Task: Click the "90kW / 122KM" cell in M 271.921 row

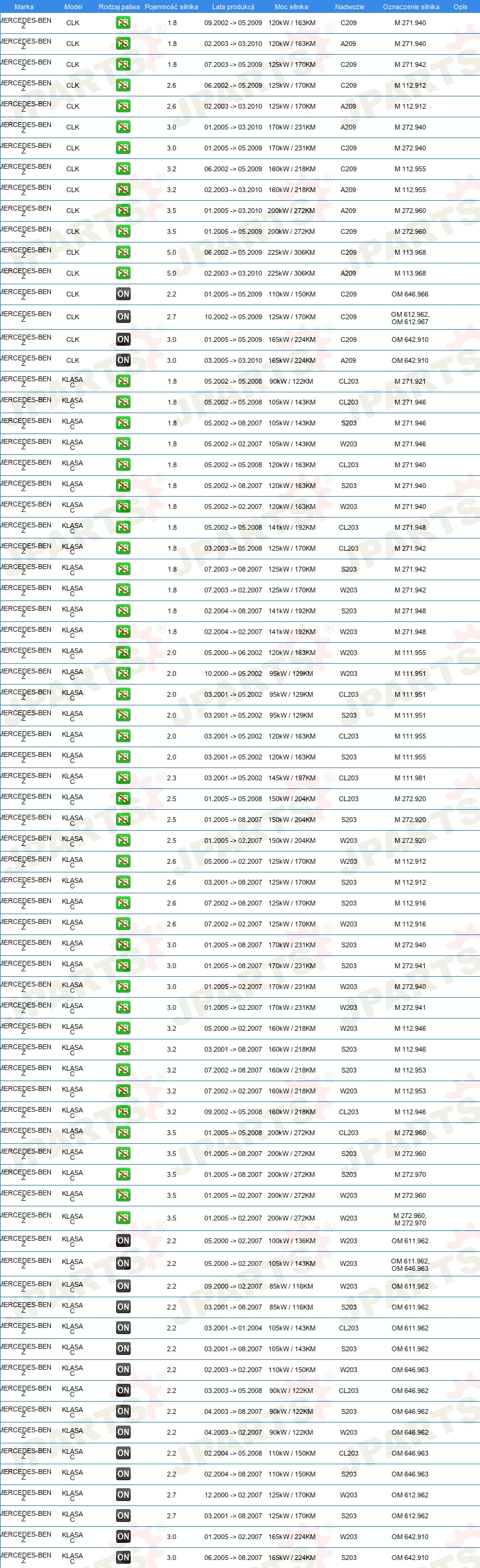Action: pos(292,381)
